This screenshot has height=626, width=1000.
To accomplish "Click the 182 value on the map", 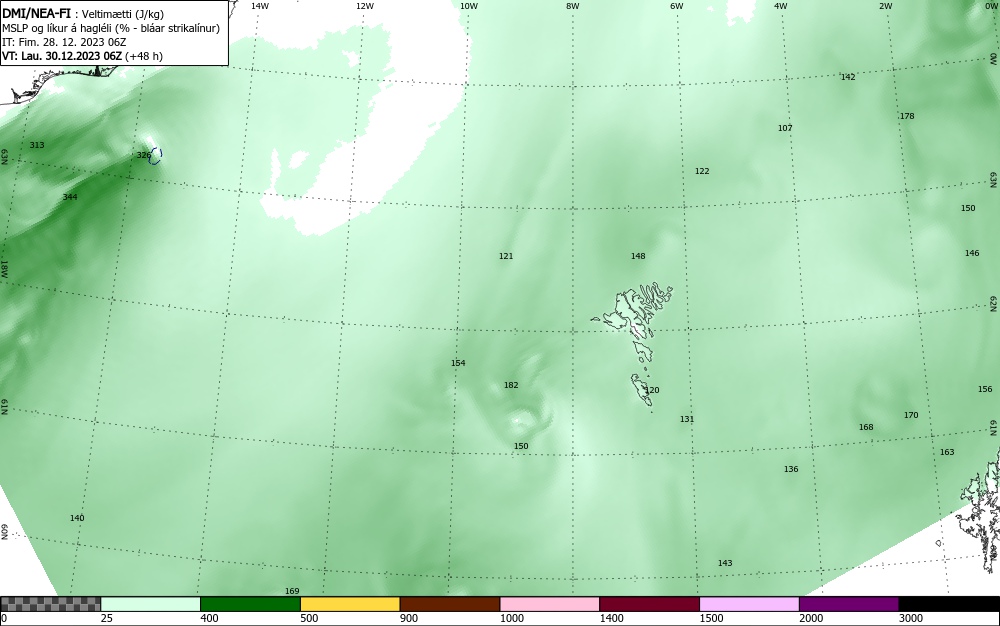I will click(x=511, y=385).
